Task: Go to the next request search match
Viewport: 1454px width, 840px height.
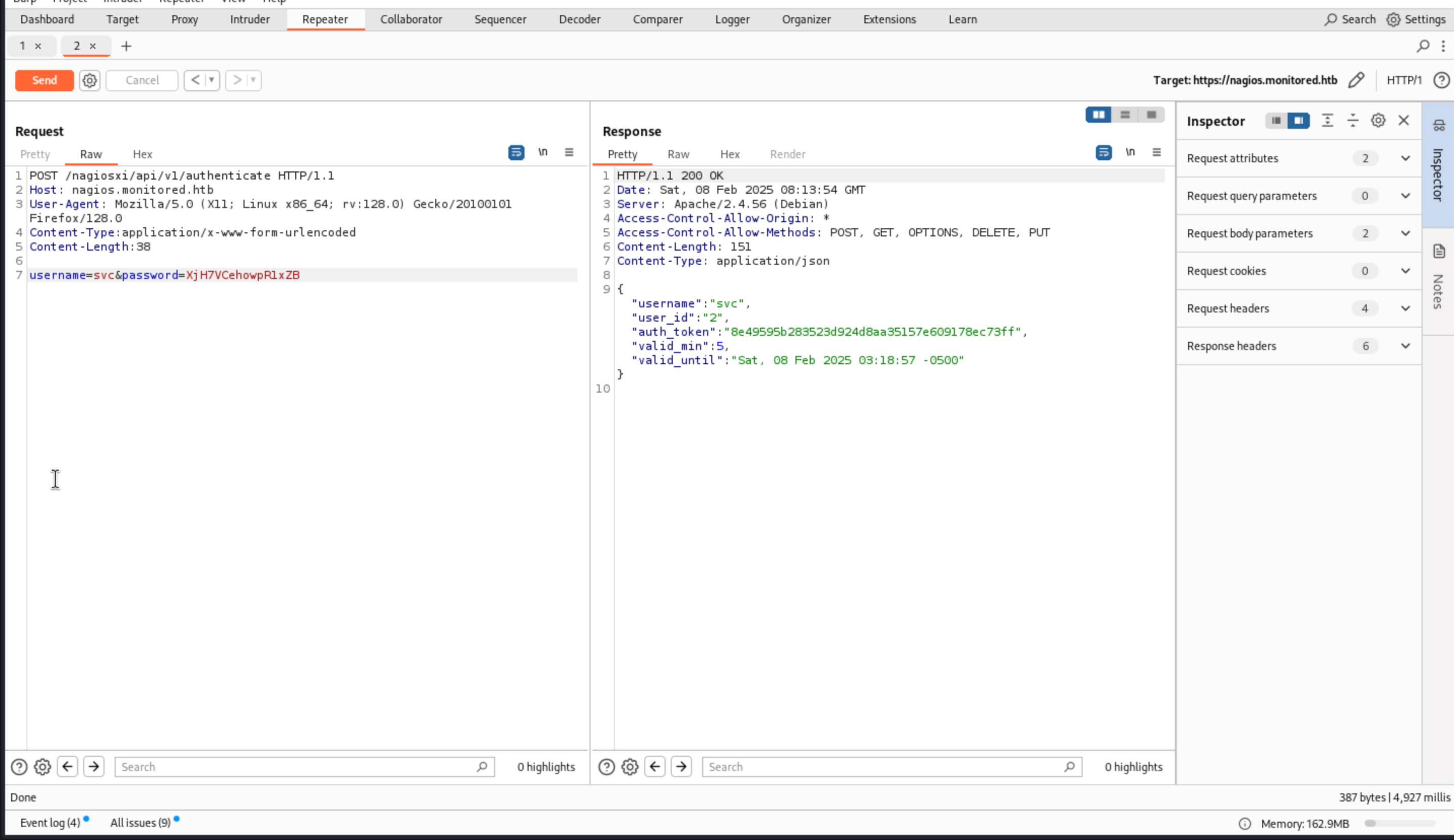Action: [x=93, y=767]
